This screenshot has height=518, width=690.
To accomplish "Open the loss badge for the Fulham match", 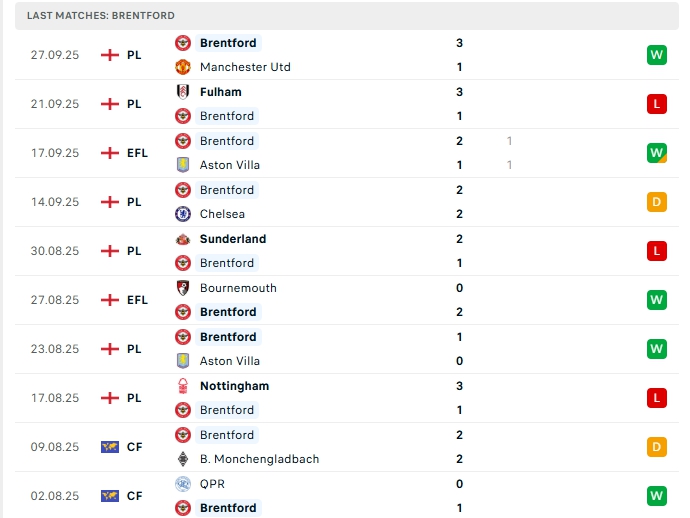I will click(656, 104).
